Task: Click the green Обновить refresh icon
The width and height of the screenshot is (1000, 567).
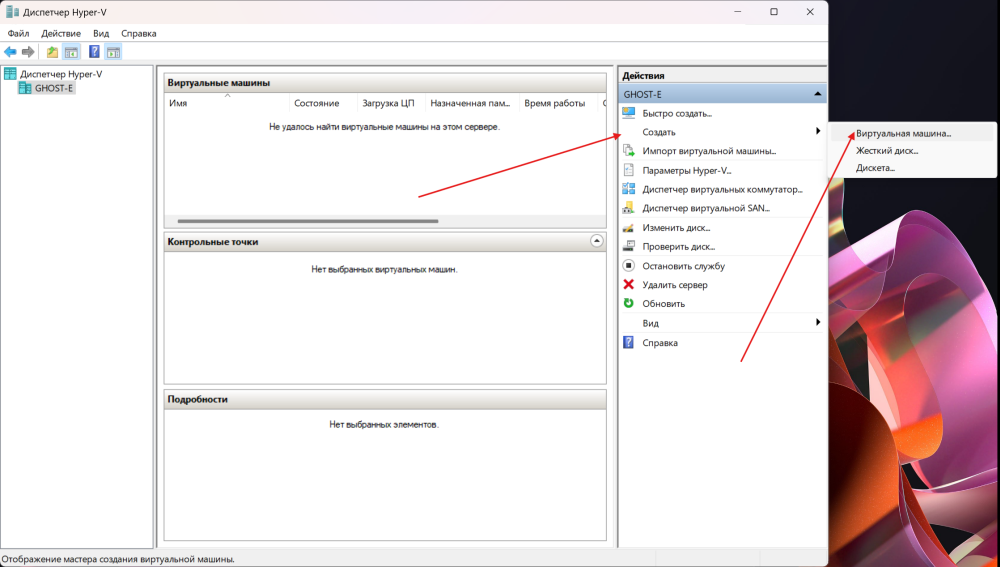Action: (629, 303)
